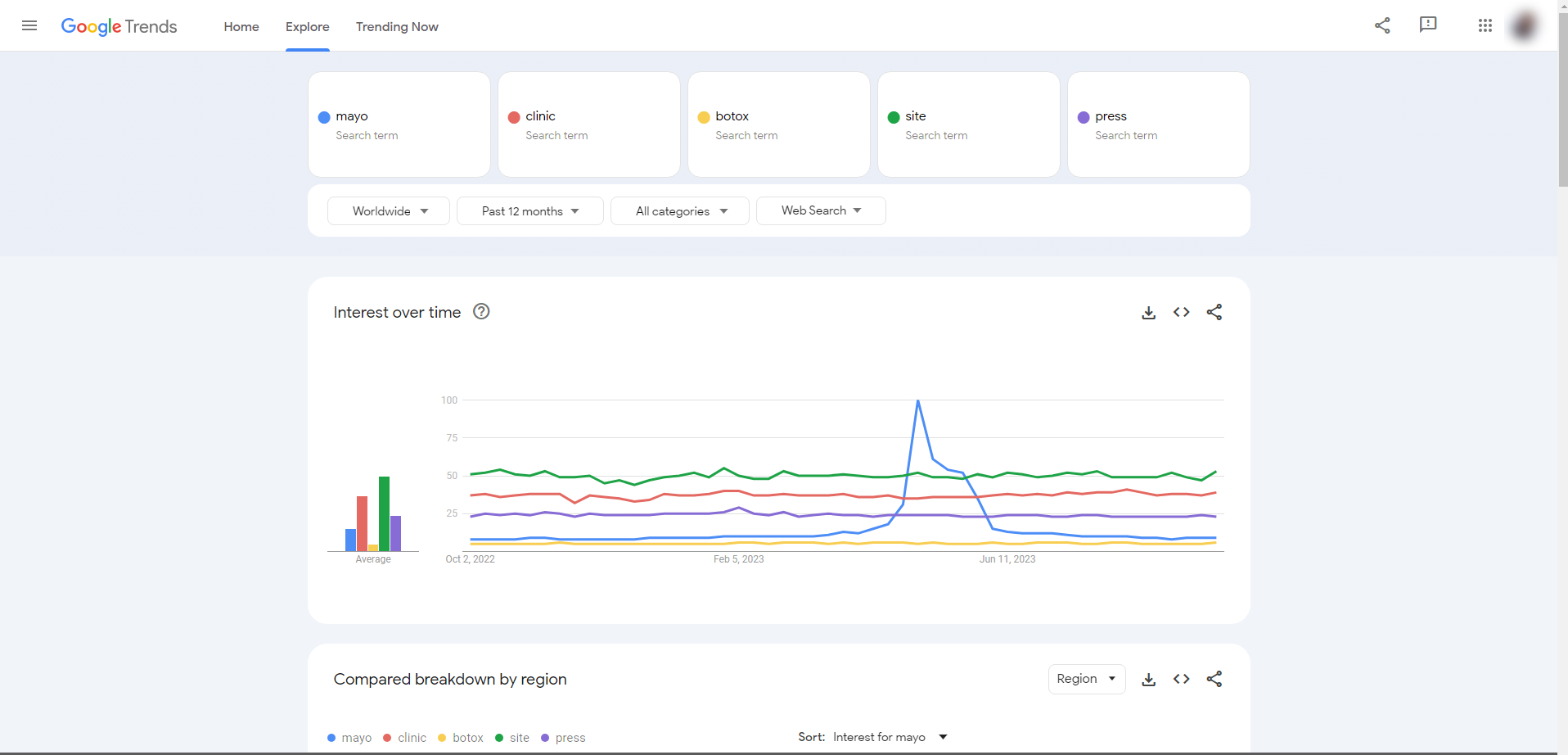The width and height of the screenshot is (1568, 755).
Task: Open the send feedback icon
Action: click(x=1428, y=25)
